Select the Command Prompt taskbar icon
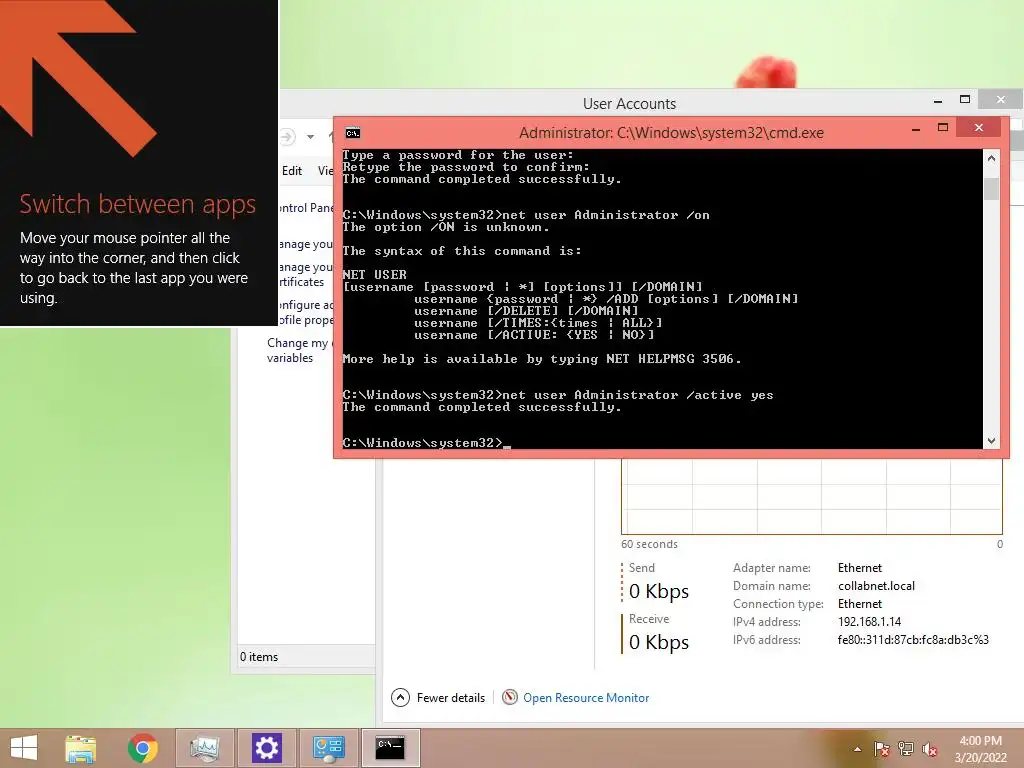This screenshot has height=768, width=1024. 390,748
